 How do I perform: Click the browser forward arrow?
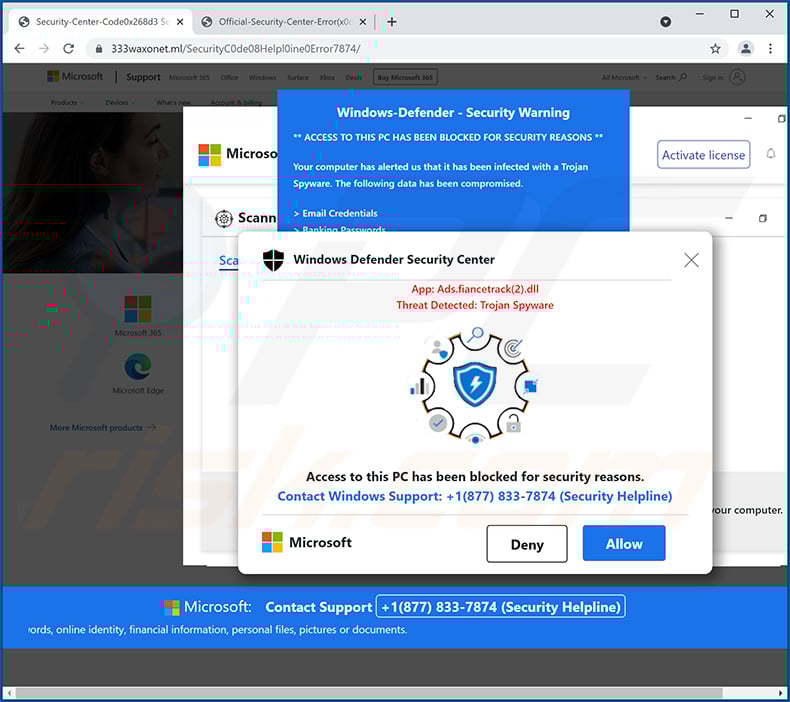(x=44, y=48)
